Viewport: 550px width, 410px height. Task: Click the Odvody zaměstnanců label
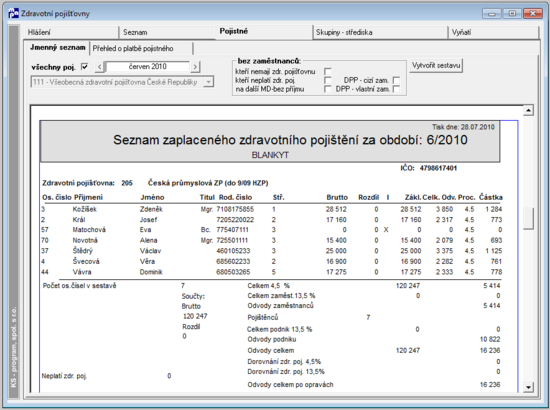[280, 306]
